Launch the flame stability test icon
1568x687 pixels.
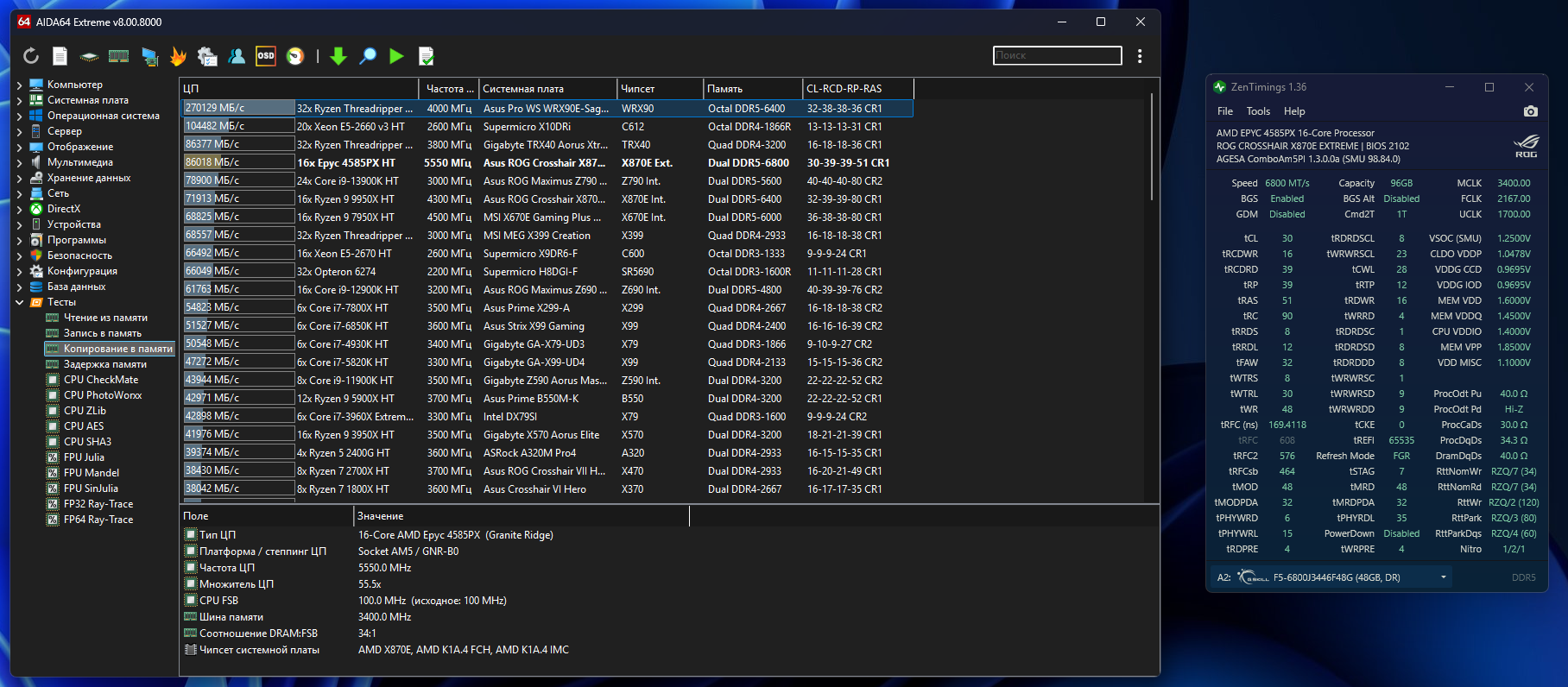(178, 56)
